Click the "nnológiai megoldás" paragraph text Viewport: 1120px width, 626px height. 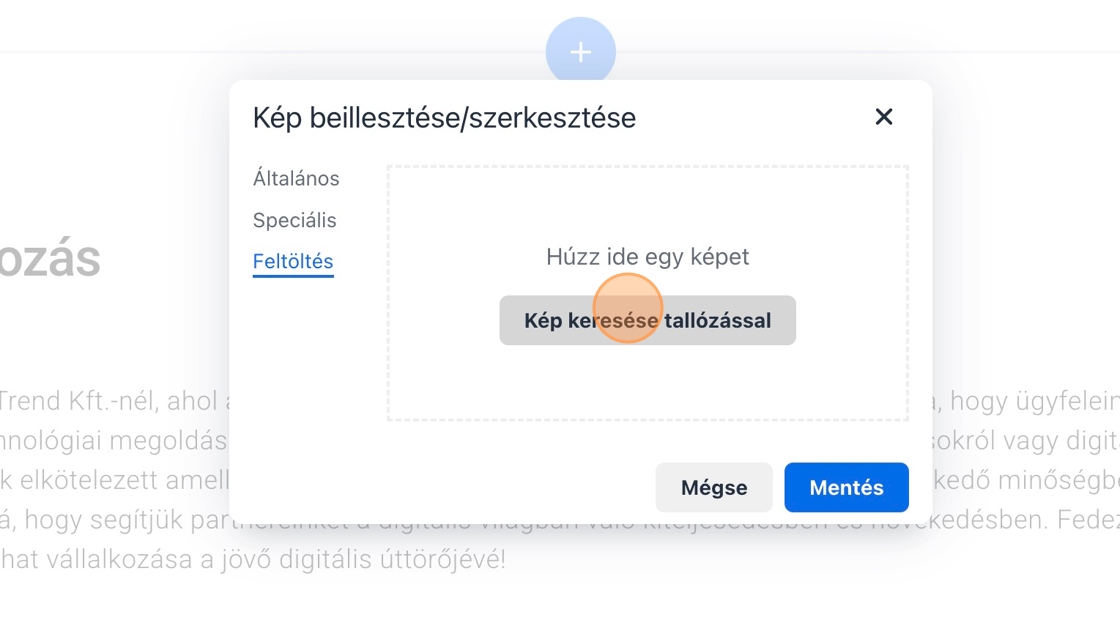(112, 441)
